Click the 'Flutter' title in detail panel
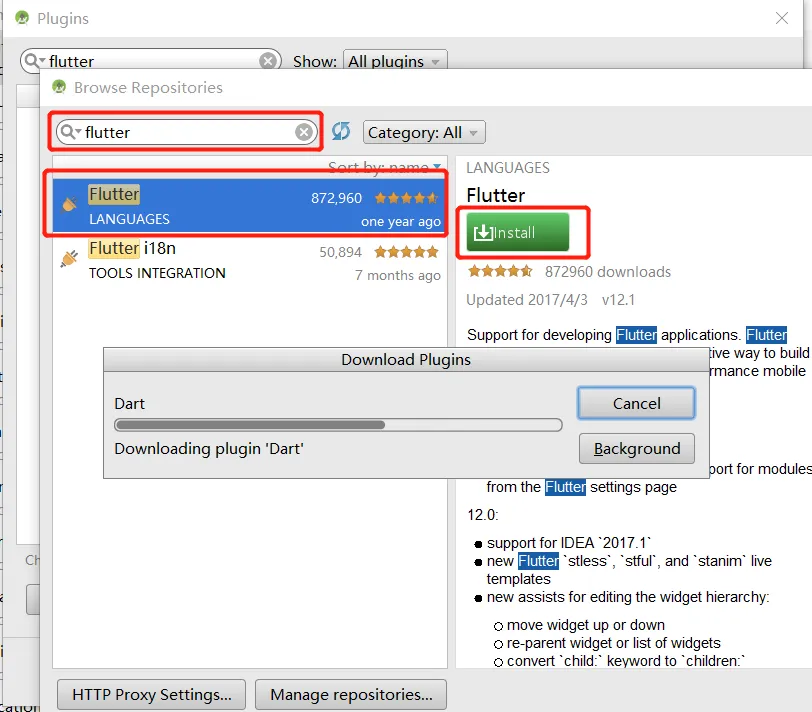Screen dimensions: 812x712 point(495,195)
